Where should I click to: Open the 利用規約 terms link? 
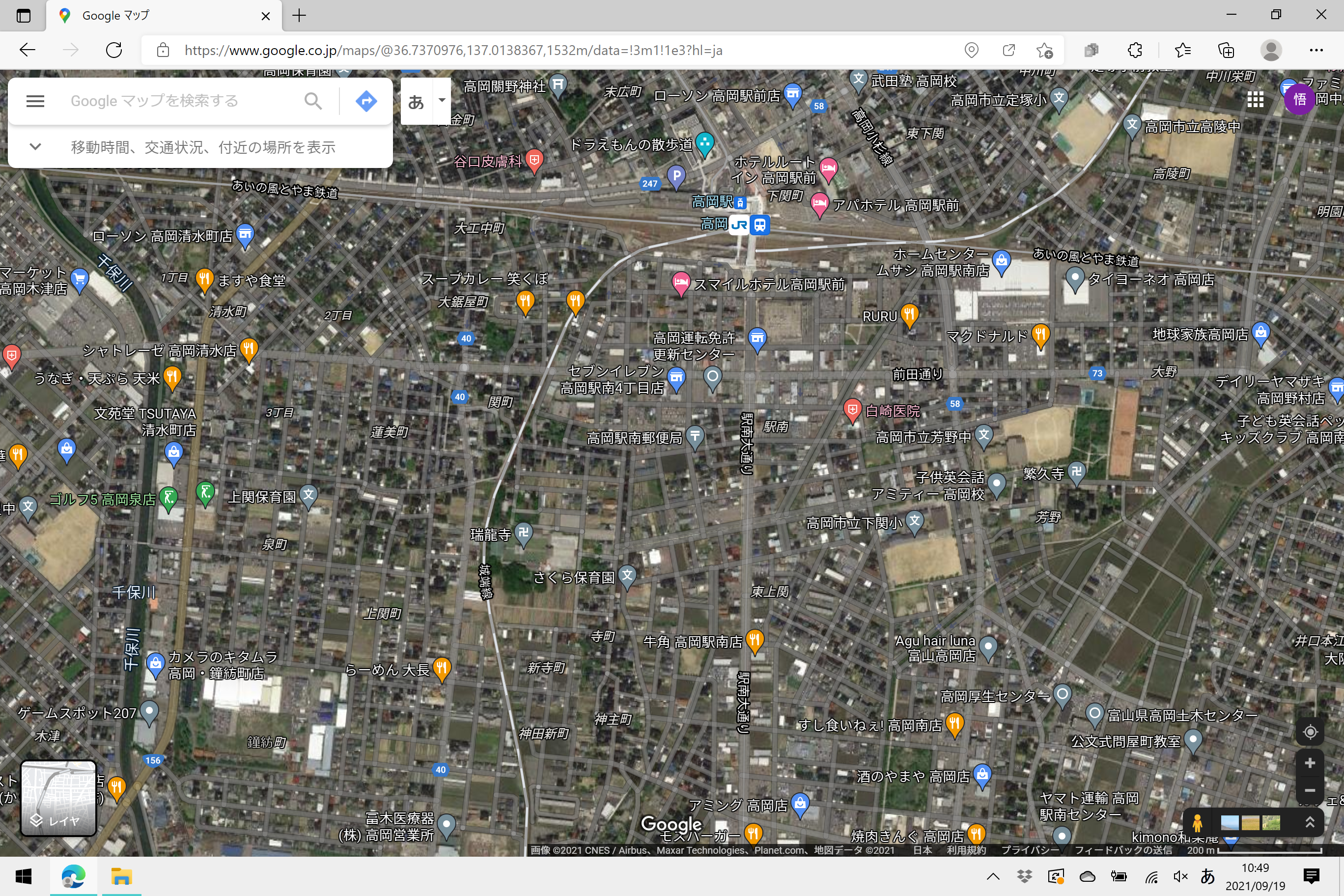tap(966, 850)
